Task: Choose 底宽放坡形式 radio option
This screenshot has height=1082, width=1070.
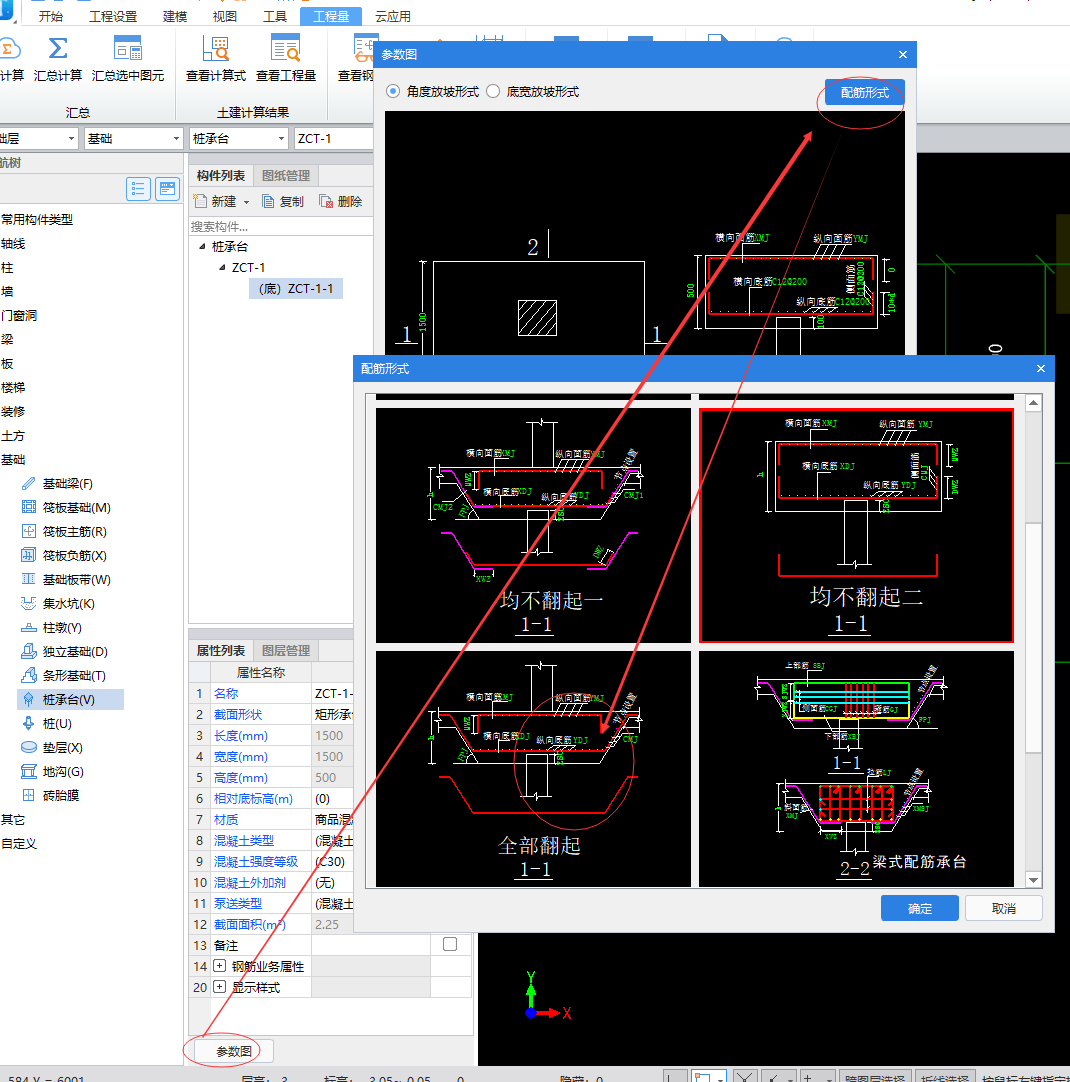Action: tap(493, 91)
